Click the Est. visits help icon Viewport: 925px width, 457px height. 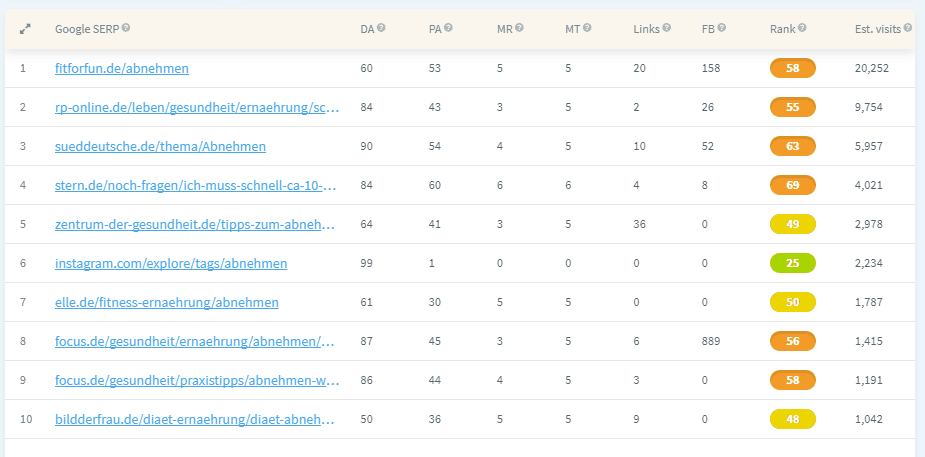(x=907, y=27)
